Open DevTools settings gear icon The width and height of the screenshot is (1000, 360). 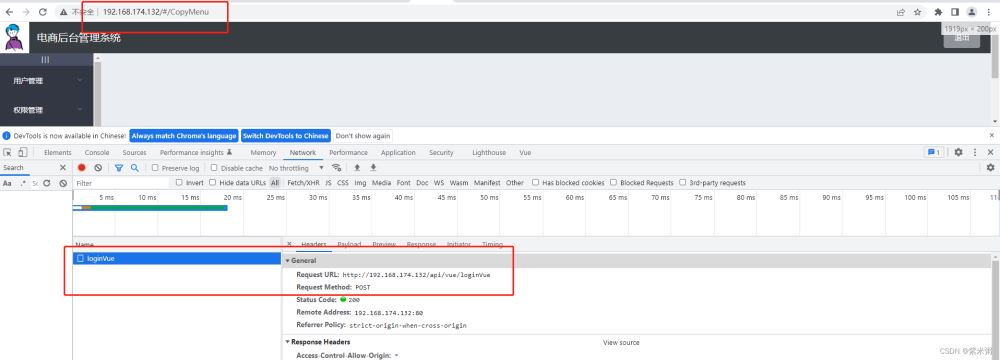(x=958, y=153)
